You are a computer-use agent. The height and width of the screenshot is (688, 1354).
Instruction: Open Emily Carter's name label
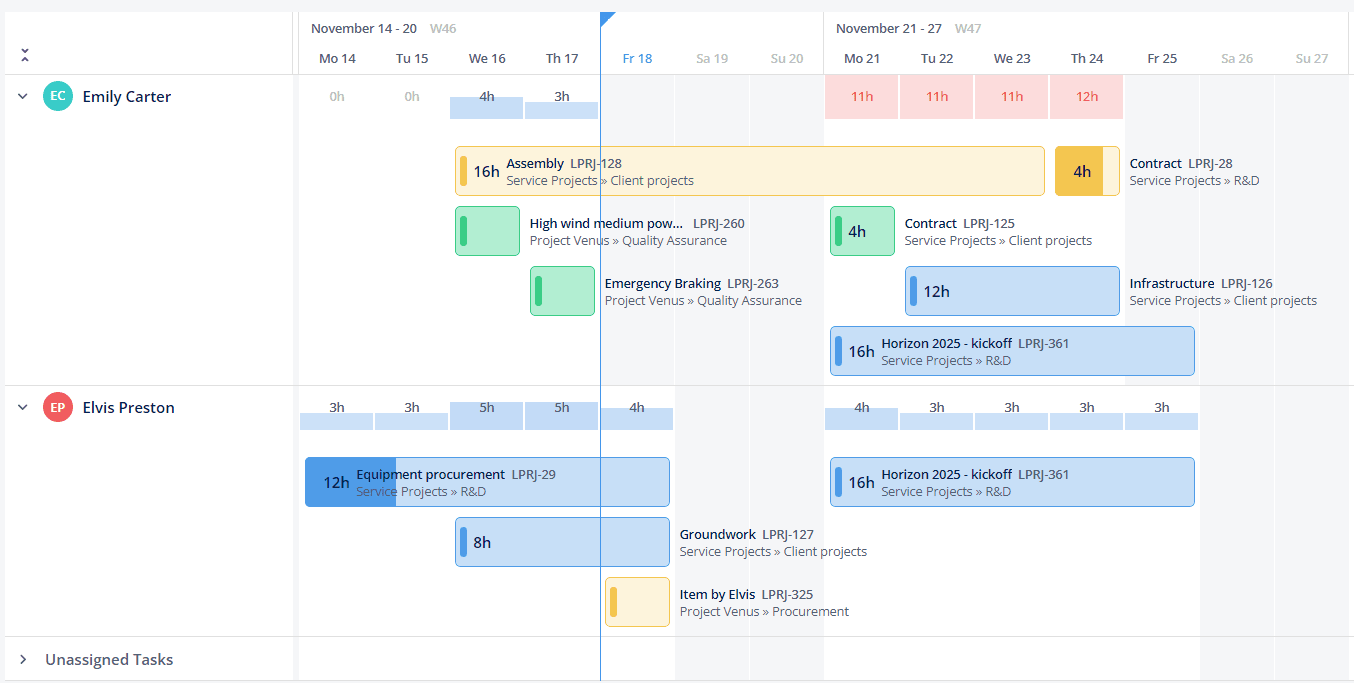tap(127, 97)
